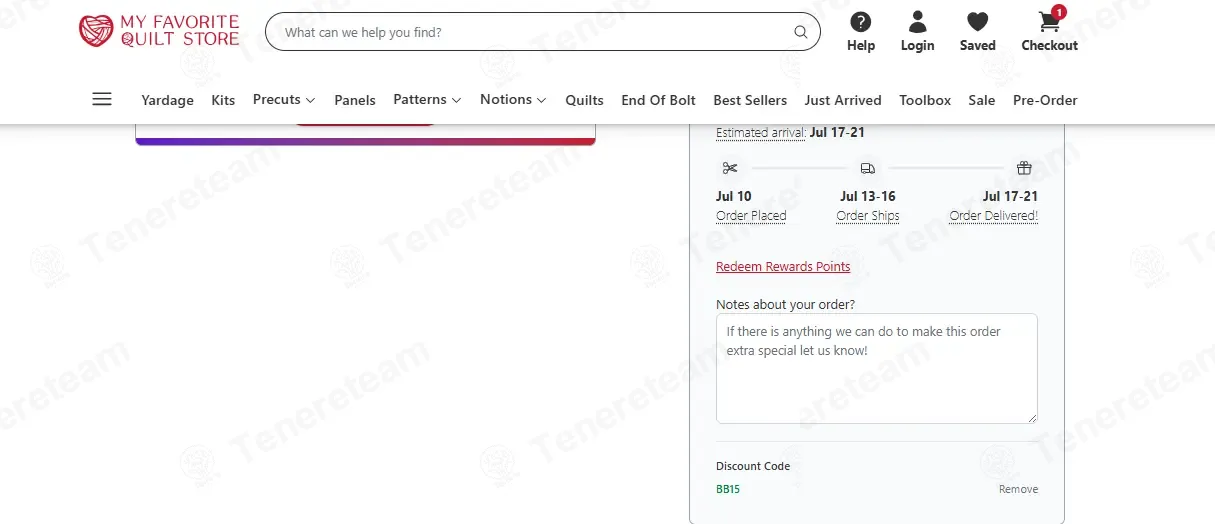Open the hamburger menu icon
This screenshot has height=524, width=1215.
[102, 99]
